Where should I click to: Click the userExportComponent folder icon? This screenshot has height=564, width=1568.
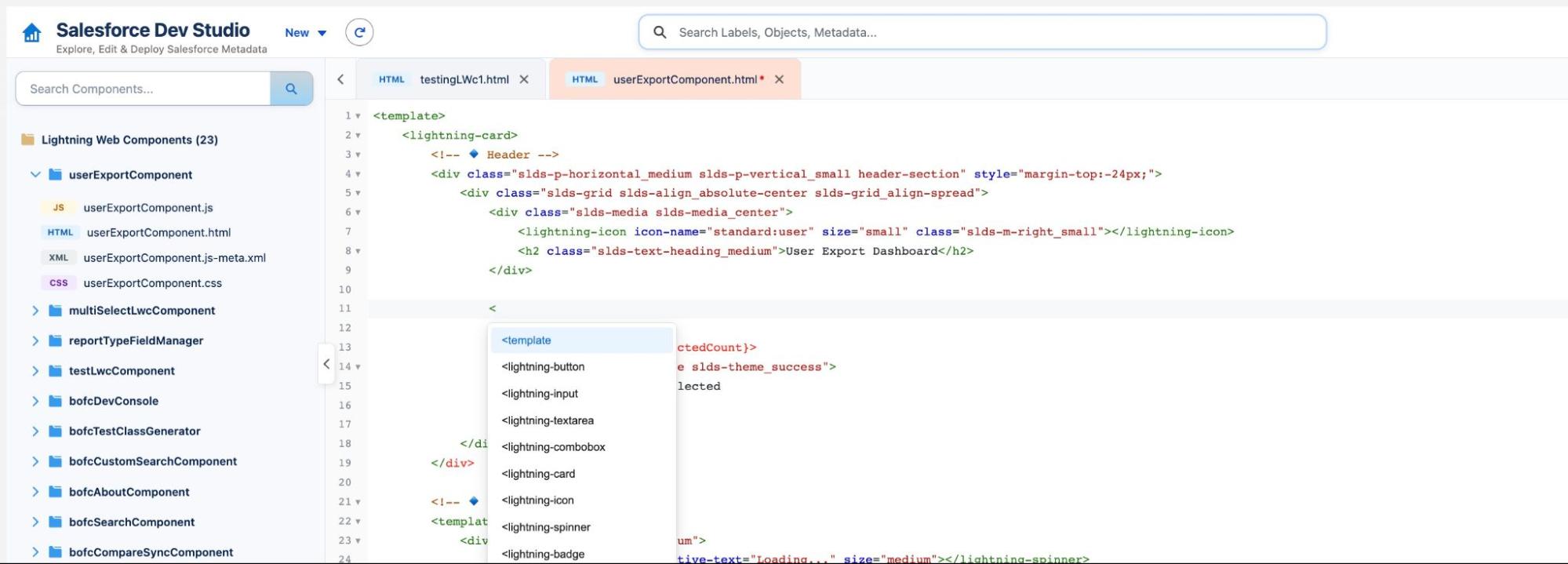point(55,174)
